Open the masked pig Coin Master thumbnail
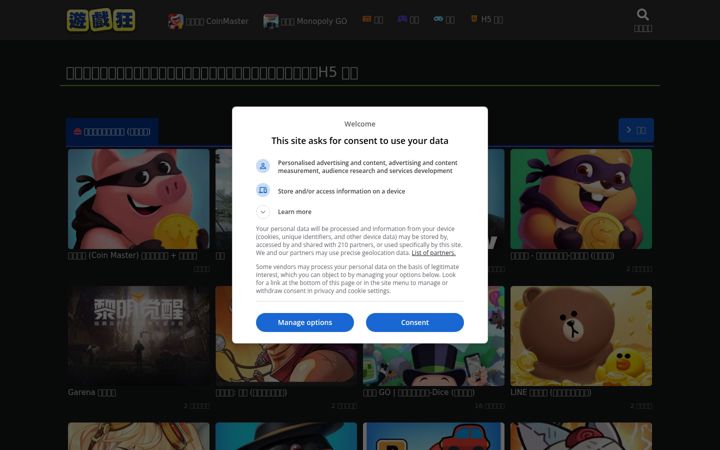The width and height of the screenshot is (720, 450). [x=139, y=199]
